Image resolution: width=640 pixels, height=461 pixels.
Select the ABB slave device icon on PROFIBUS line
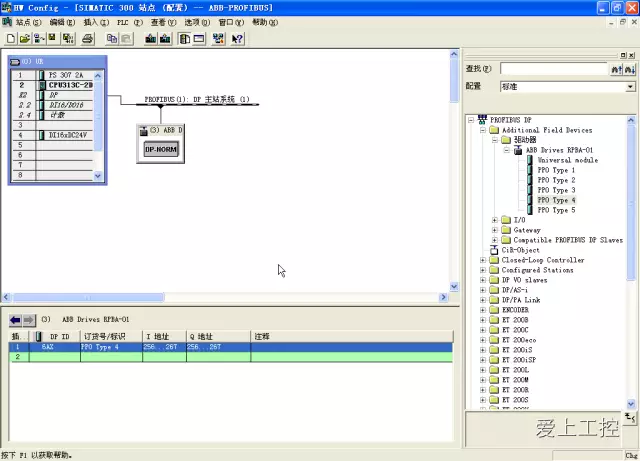click(x=144, y=131)
